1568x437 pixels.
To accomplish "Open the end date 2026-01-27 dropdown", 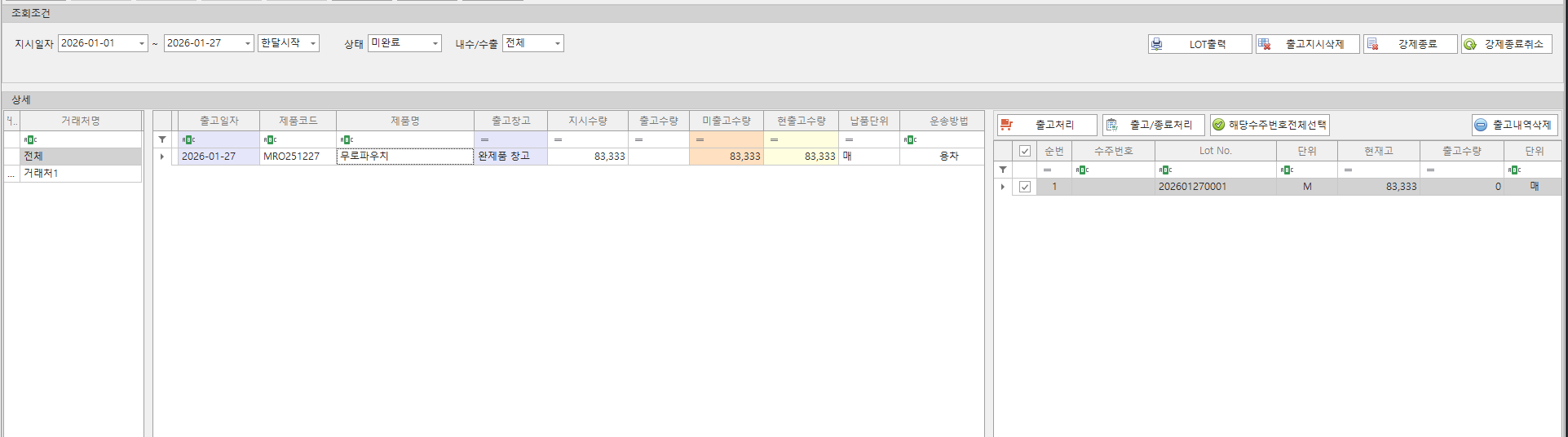I will (x=248, y=43).
